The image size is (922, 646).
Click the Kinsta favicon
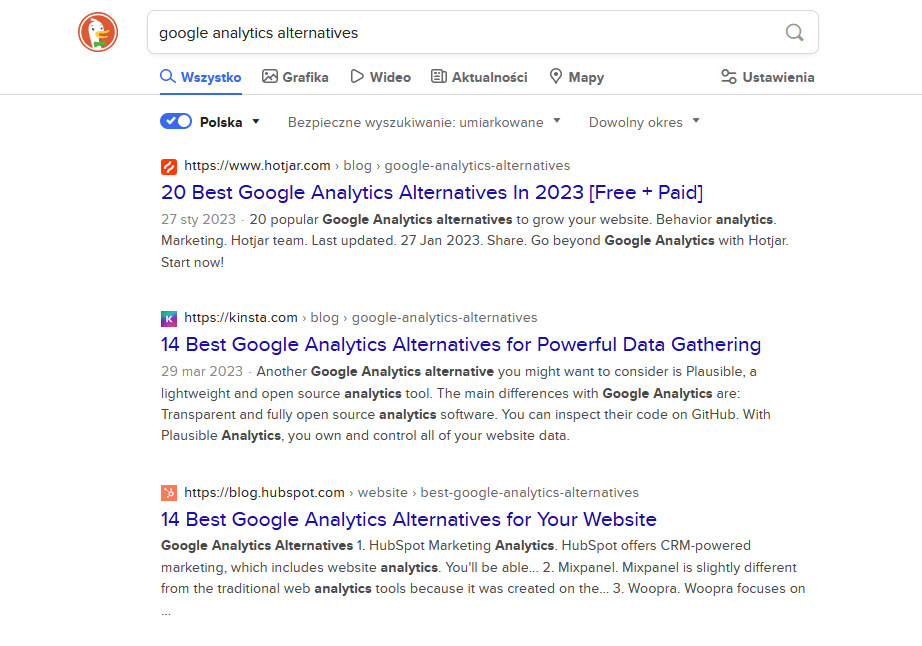coord(169,318)
